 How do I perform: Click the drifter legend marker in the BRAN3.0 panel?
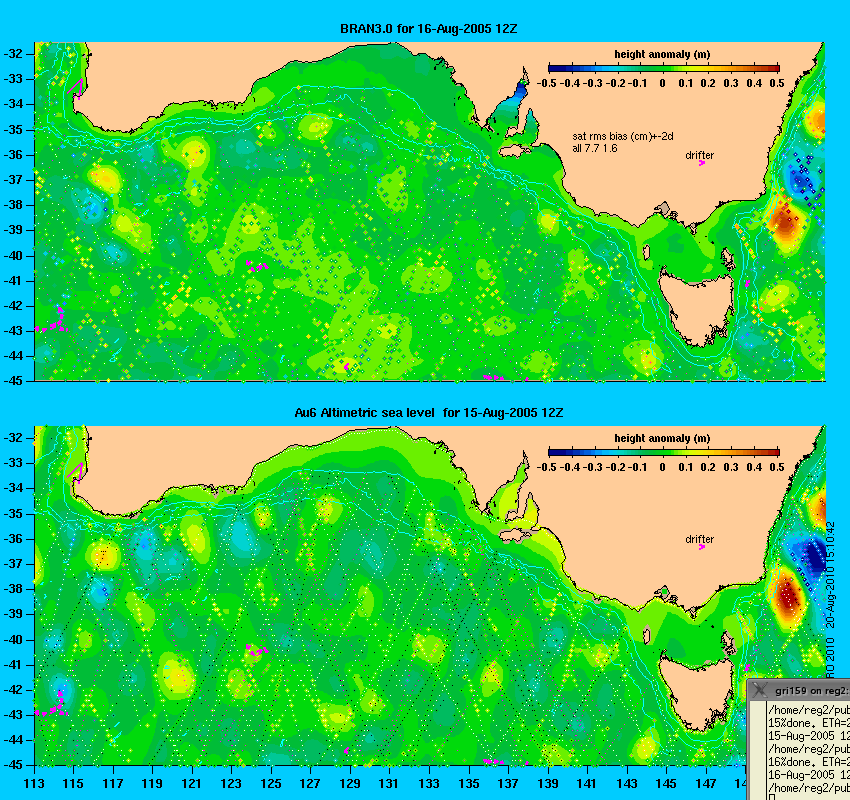[701, 163]
